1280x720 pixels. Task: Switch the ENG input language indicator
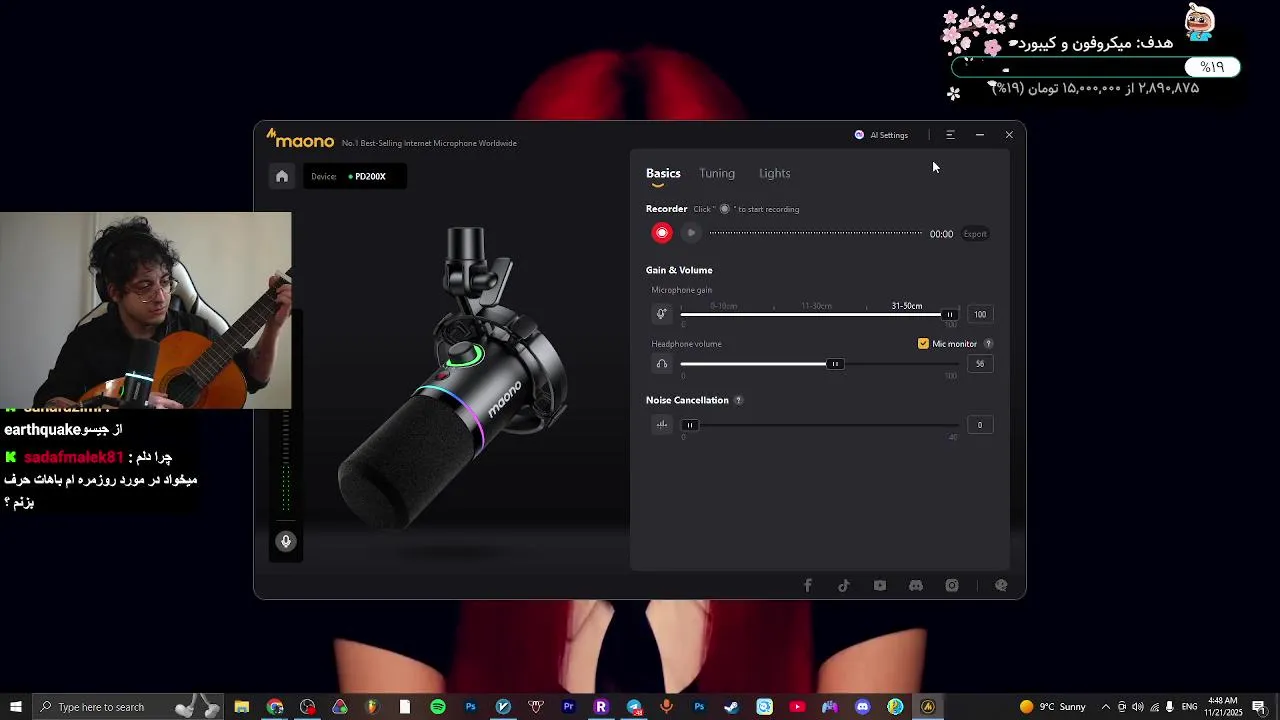coord(1189,707)
